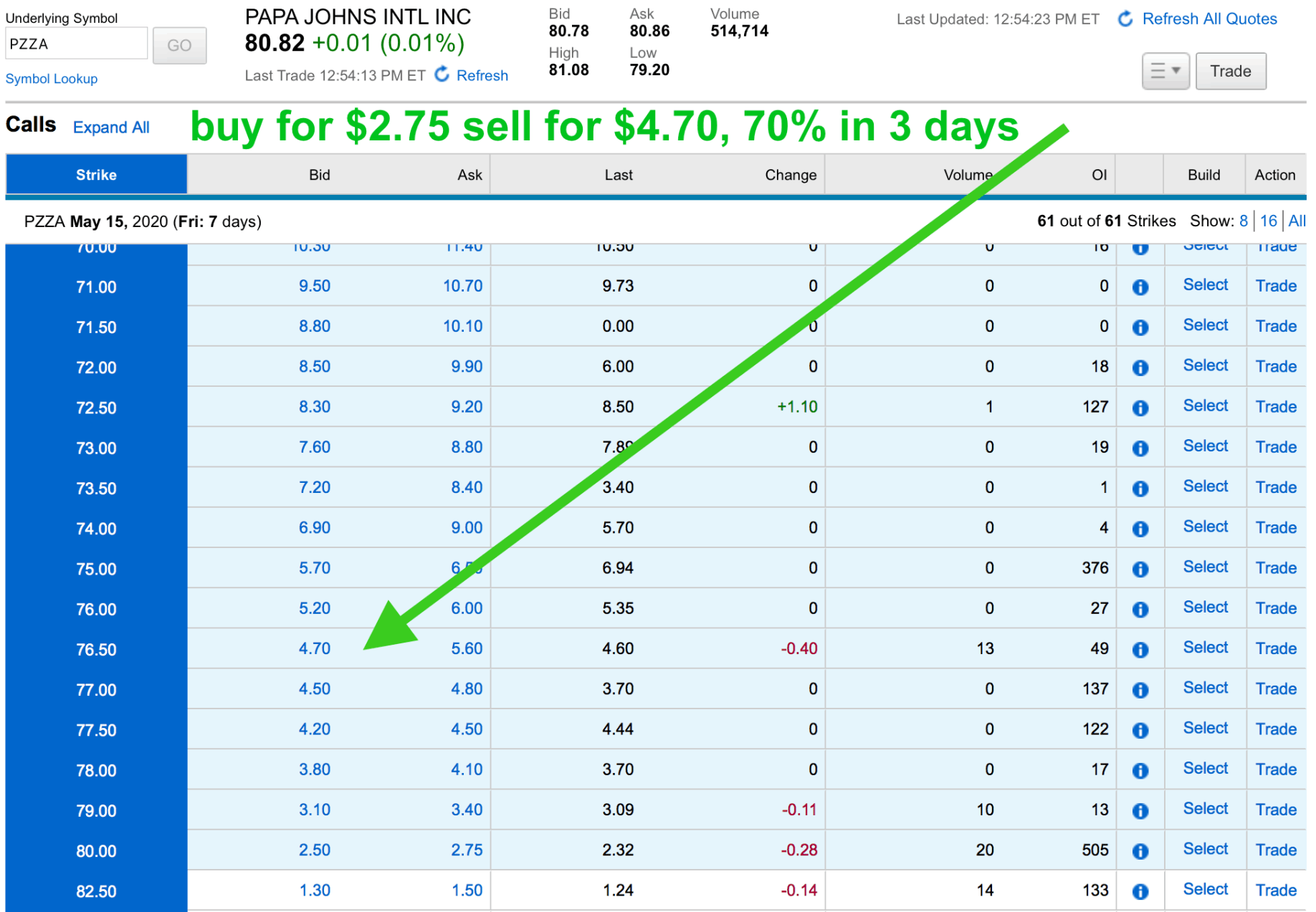This screenshot has width=1316, height=912.
Task: Open info icon for 82.50 strike
Action: click(1140, 891)
